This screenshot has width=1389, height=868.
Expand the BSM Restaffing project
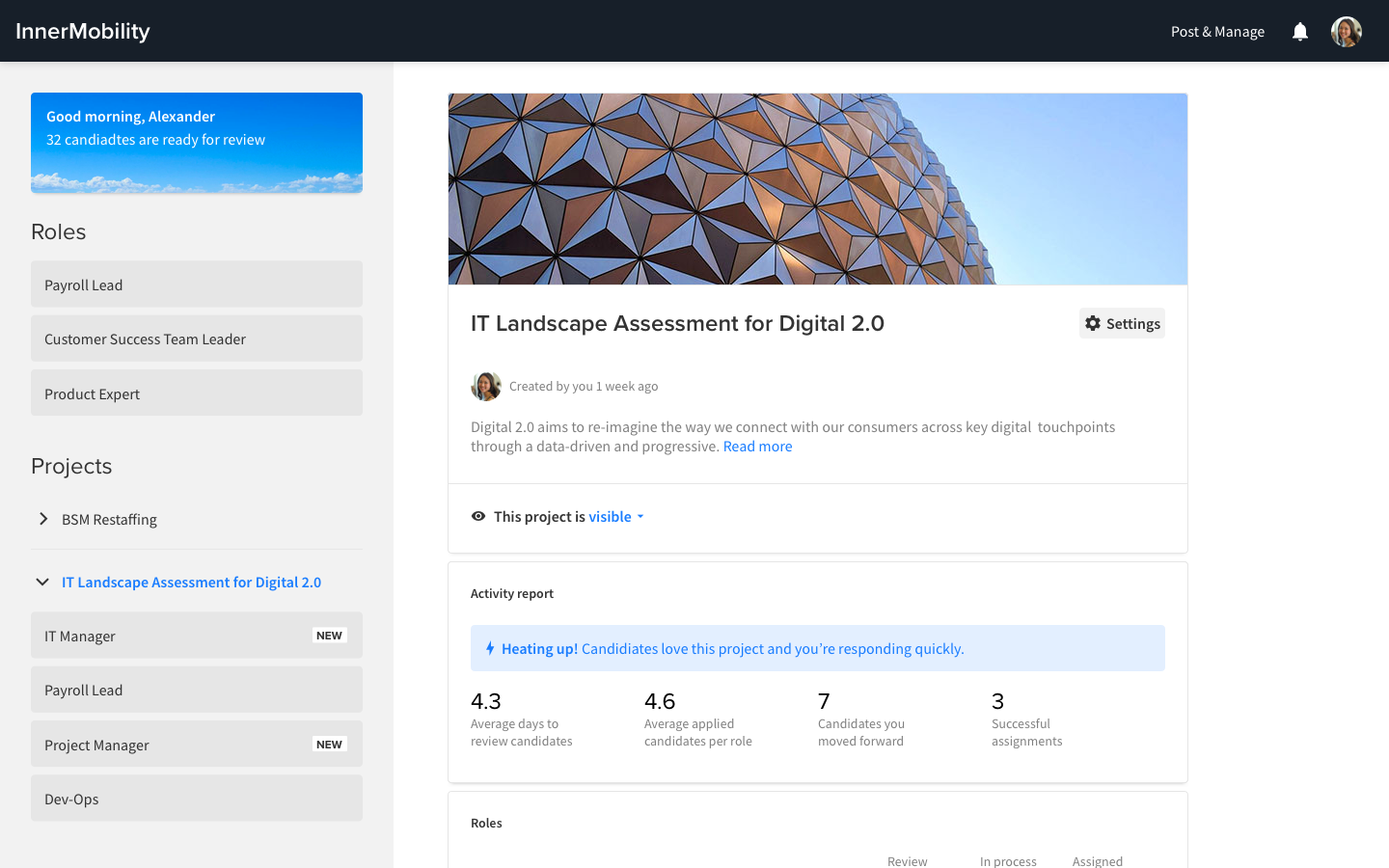click(x=43, y=519)
